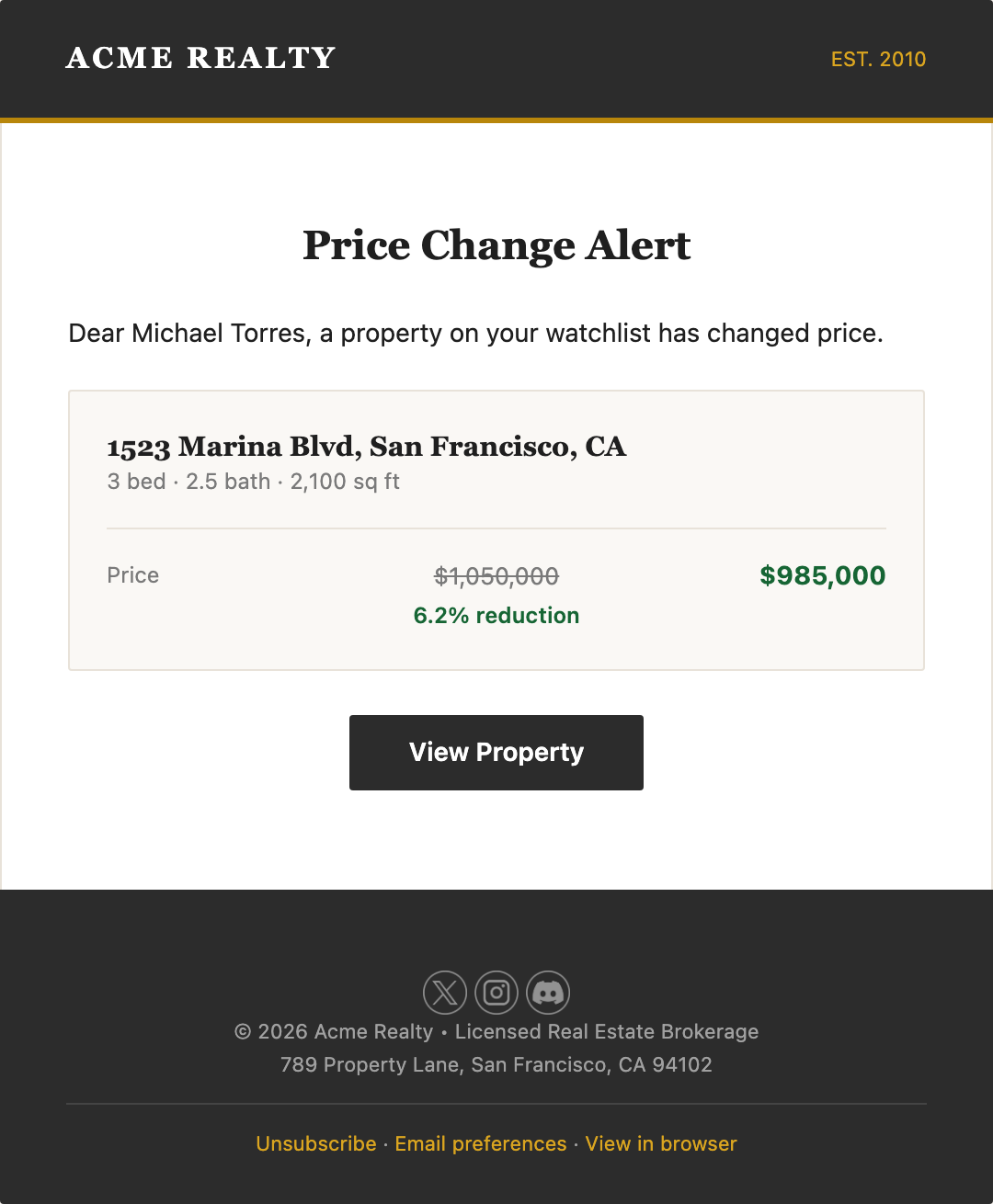Click the EST. 2010 badge
The image size is (993, 1204).
point(878,59)
